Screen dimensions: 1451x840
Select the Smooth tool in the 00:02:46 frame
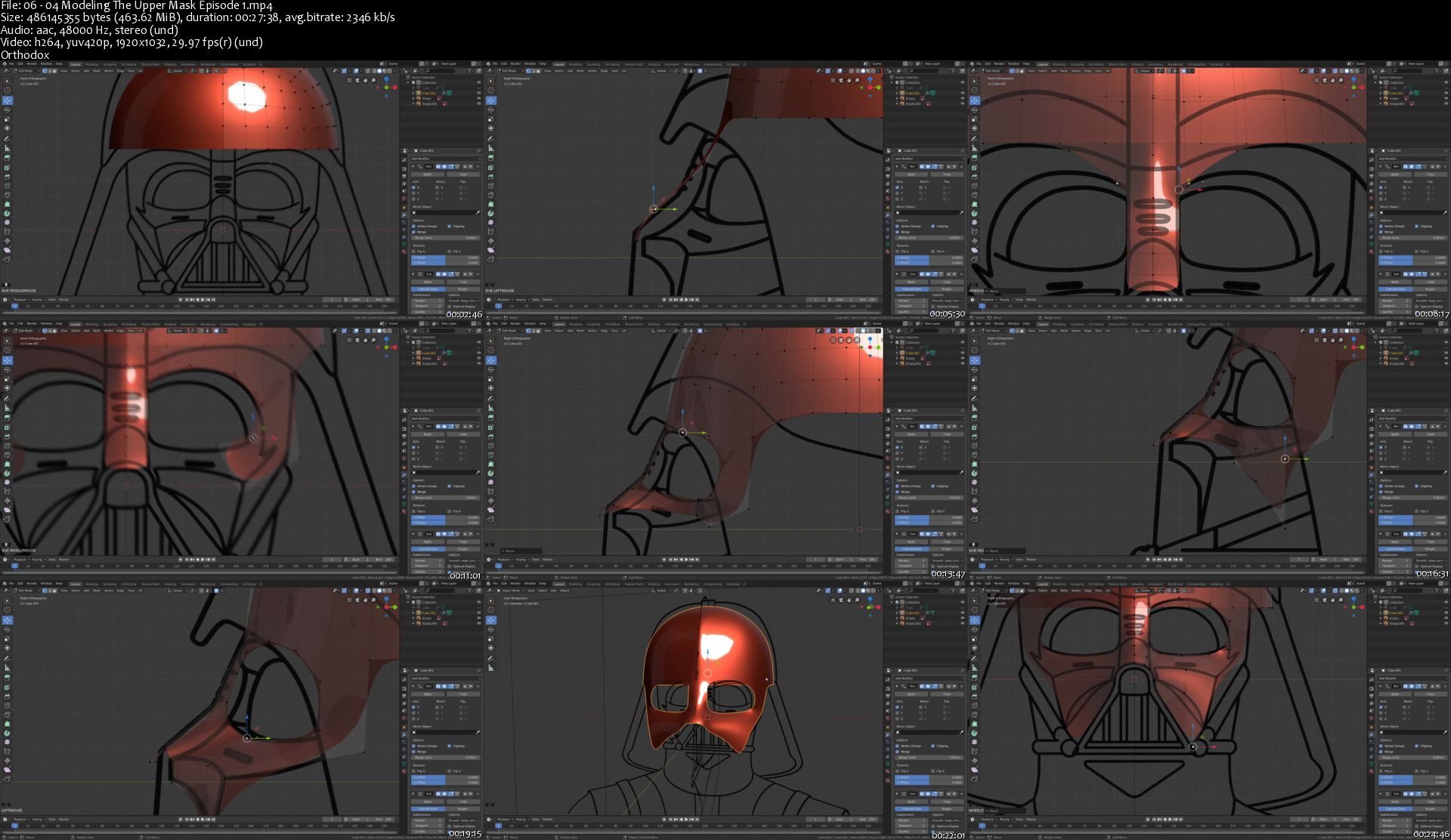click(8, 222)
